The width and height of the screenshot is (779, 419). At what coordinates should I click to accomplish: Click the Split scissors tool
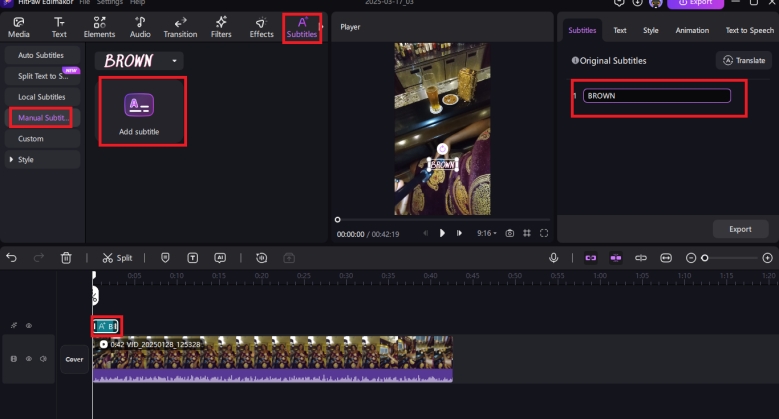click(x=117, y=257)
